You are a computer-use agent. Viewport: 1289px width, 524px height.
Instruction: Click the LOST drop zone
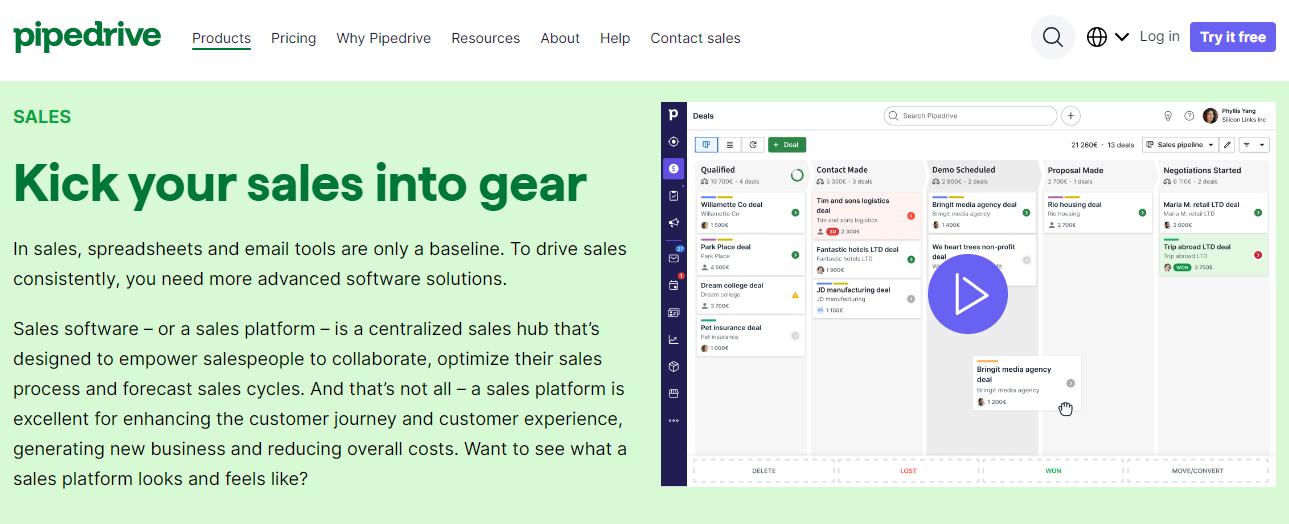tap(908, 470)
